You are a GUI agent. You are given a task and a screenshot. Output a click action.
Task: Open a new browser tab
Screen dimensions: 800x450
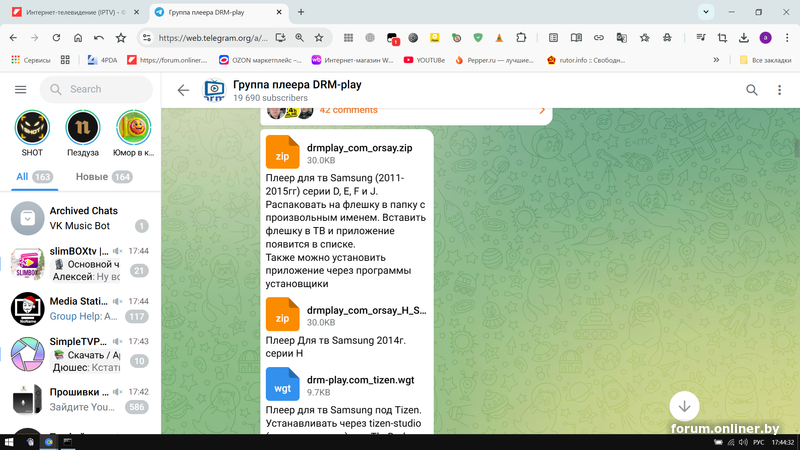(x=301, y=12)
